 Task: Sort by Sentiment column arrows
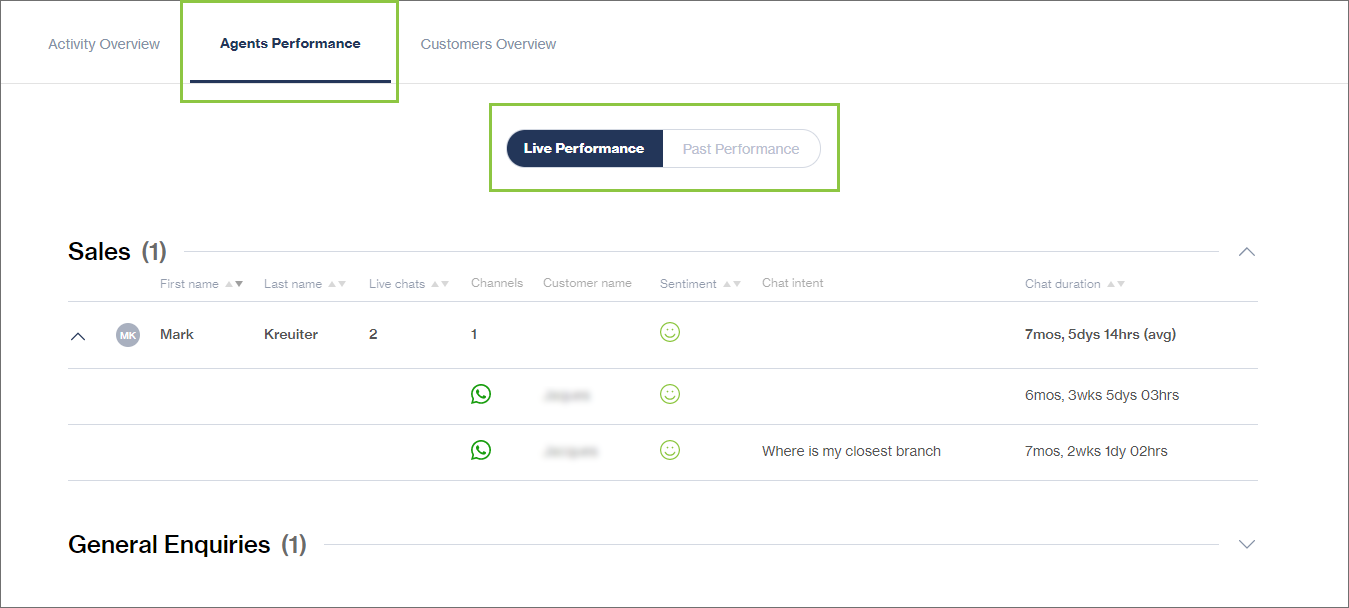point(732,284)
